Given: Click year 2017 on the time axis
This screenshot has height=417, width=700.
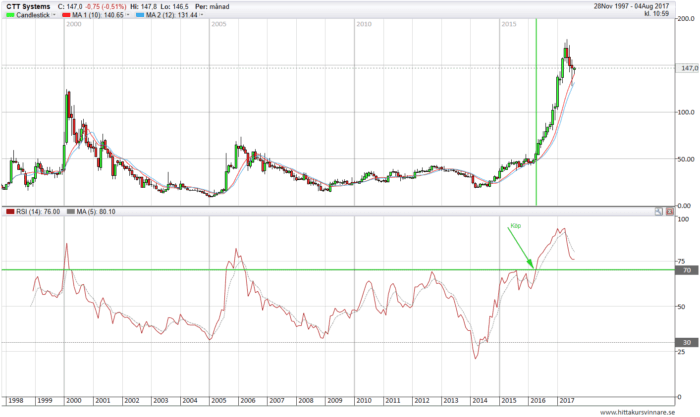Looking at the screenshot, I should (567, 400).
